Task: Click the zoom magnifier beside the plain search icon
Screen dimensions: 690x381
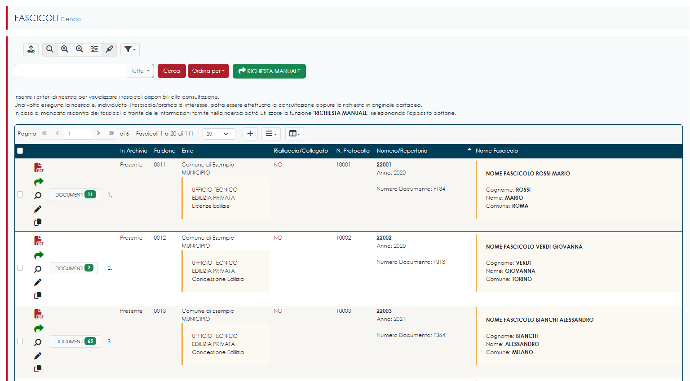Action: point(65,49)
